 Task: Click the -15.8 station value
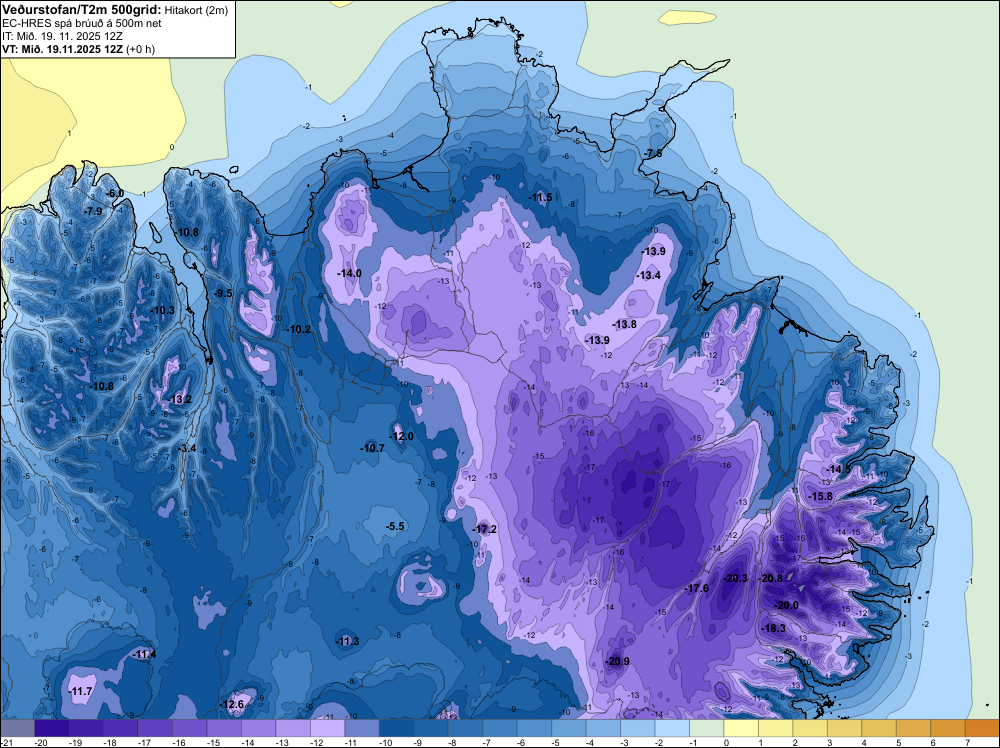[820, 497]
